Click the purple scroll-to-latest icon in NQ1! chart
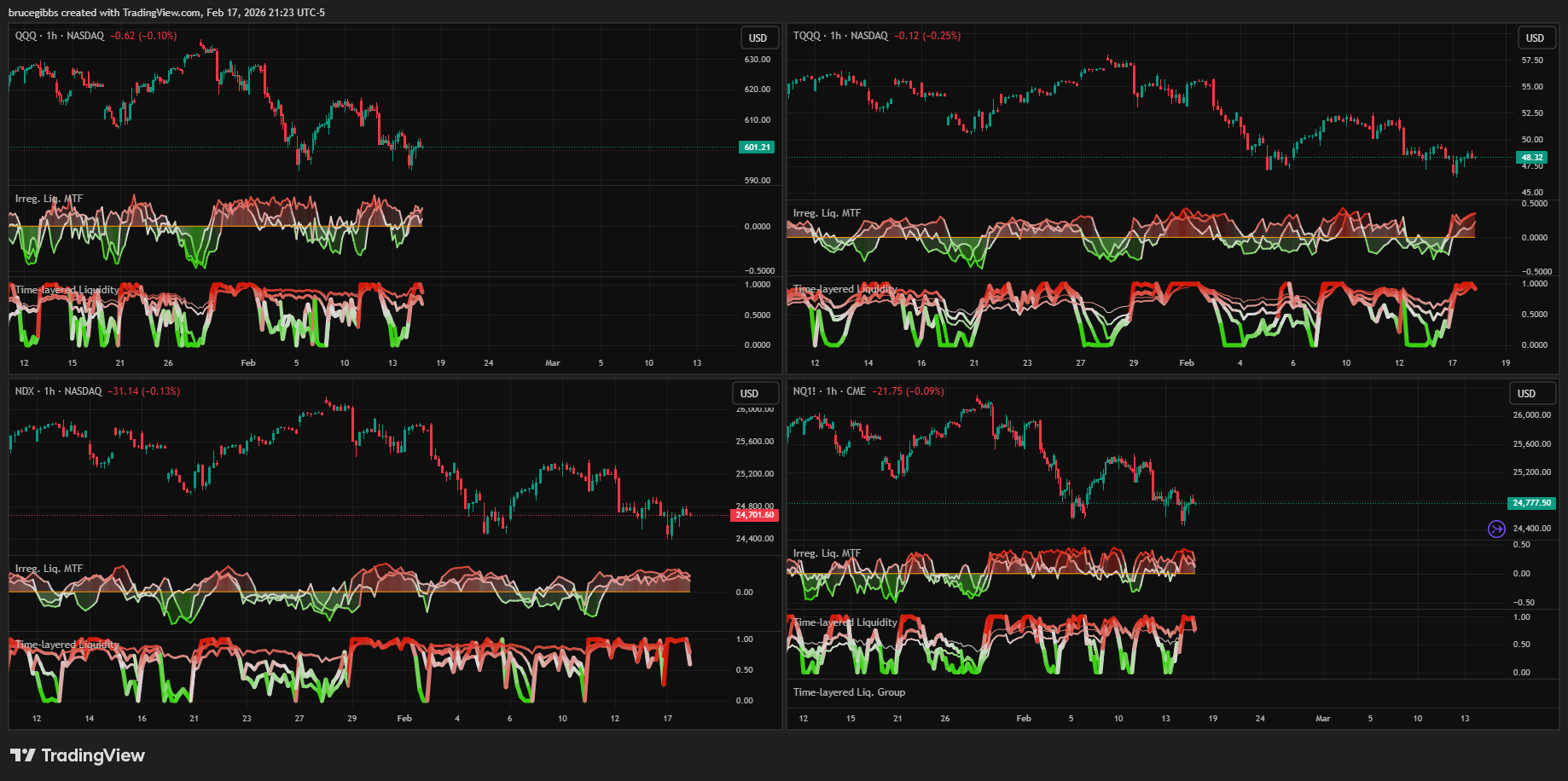Viewport: 1568px width, 781px height. 1496,529
